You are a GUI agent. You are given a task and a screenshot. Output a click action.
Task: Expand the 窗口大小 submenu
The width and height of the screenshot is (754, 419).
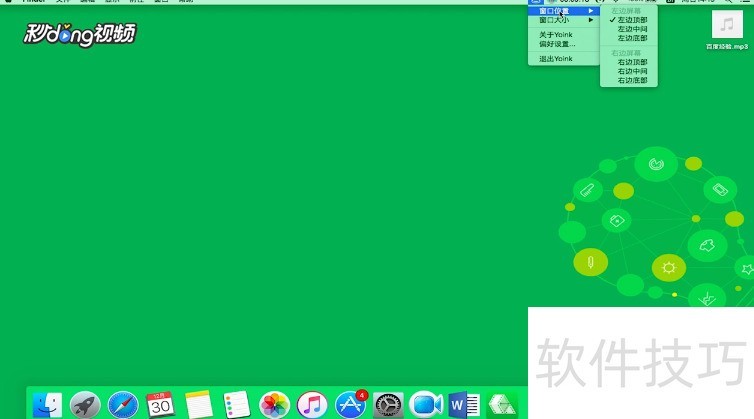coord(564,20)
